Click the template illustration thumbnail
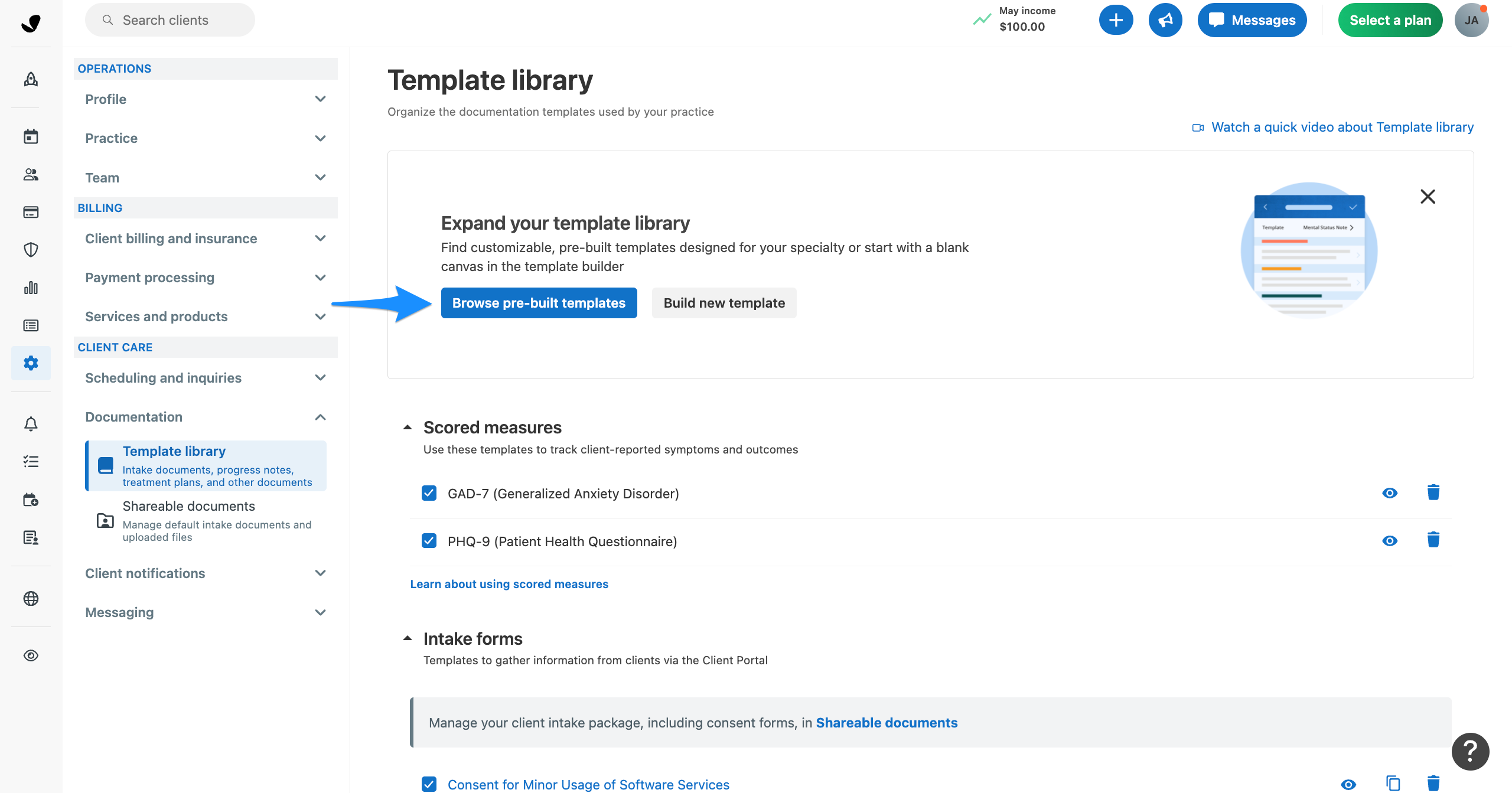 (1309, 250)
